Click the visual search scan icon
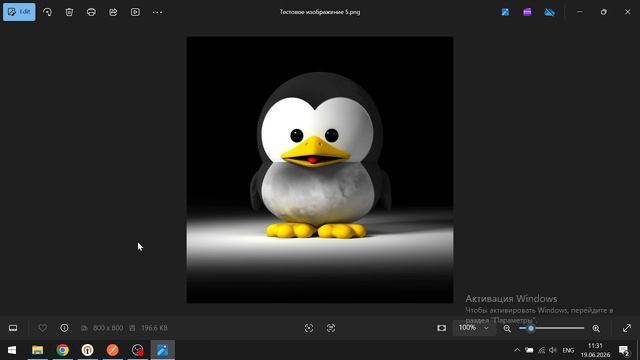640x360 pixels. (309, 328)
